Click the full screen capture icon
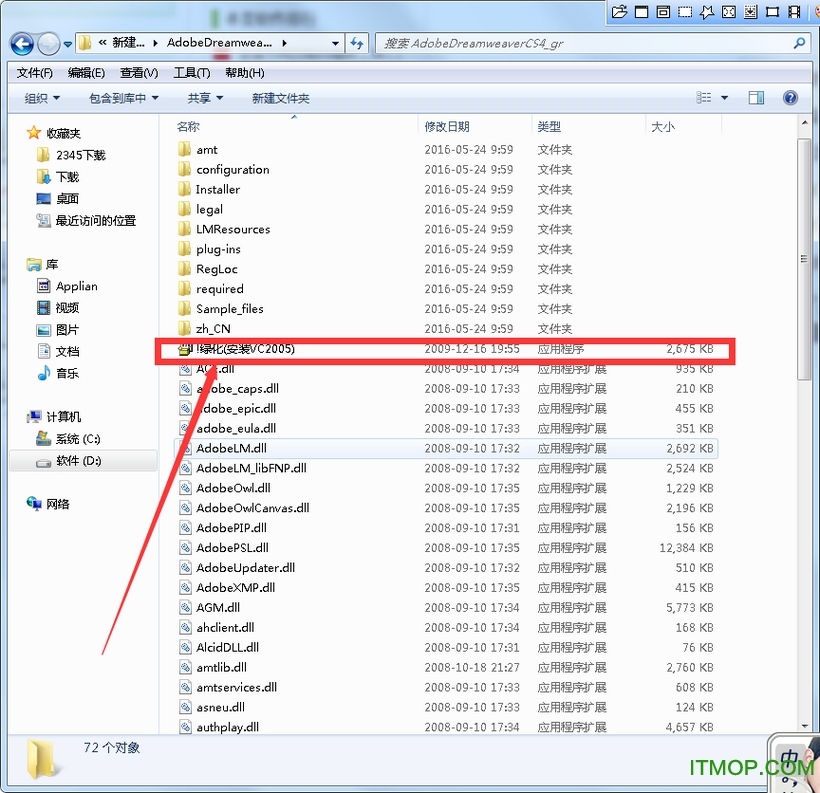The image size is (820, 793). coord(729,12)
